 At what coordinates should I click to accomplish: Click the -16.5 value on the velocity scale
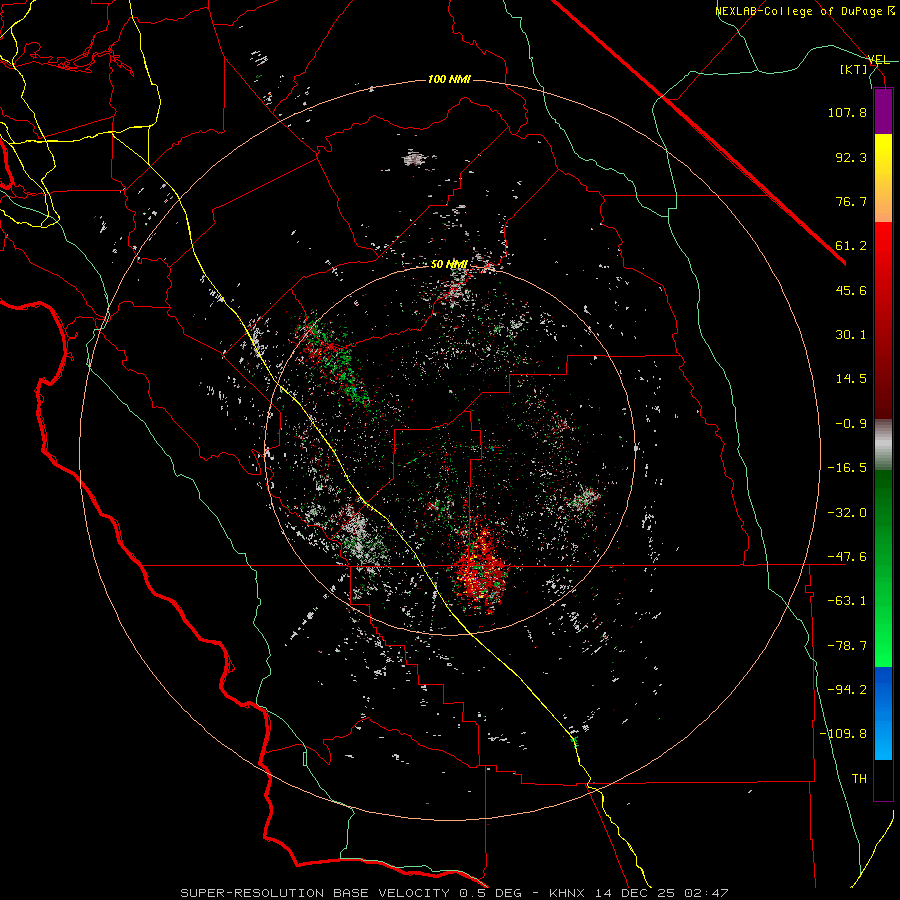[847, 468]
